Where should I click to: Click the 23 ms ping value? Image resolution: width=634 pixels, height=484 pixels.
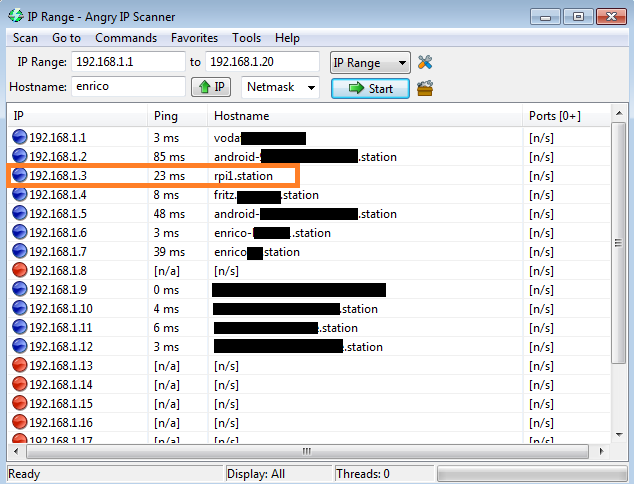pyautogui.click(x=169, y=175)
